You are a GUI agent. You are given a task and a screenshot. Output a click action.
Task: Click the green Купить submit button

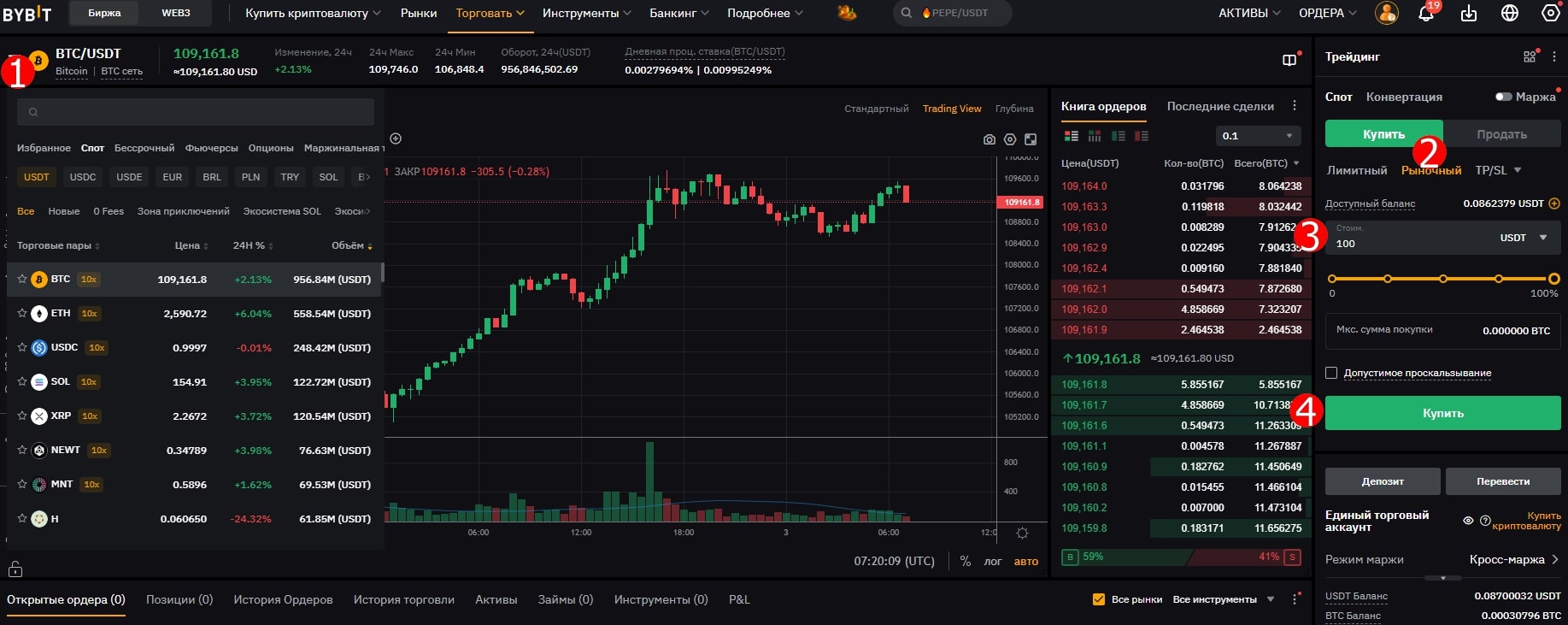pyautogui.click(x=1443, y=413)
